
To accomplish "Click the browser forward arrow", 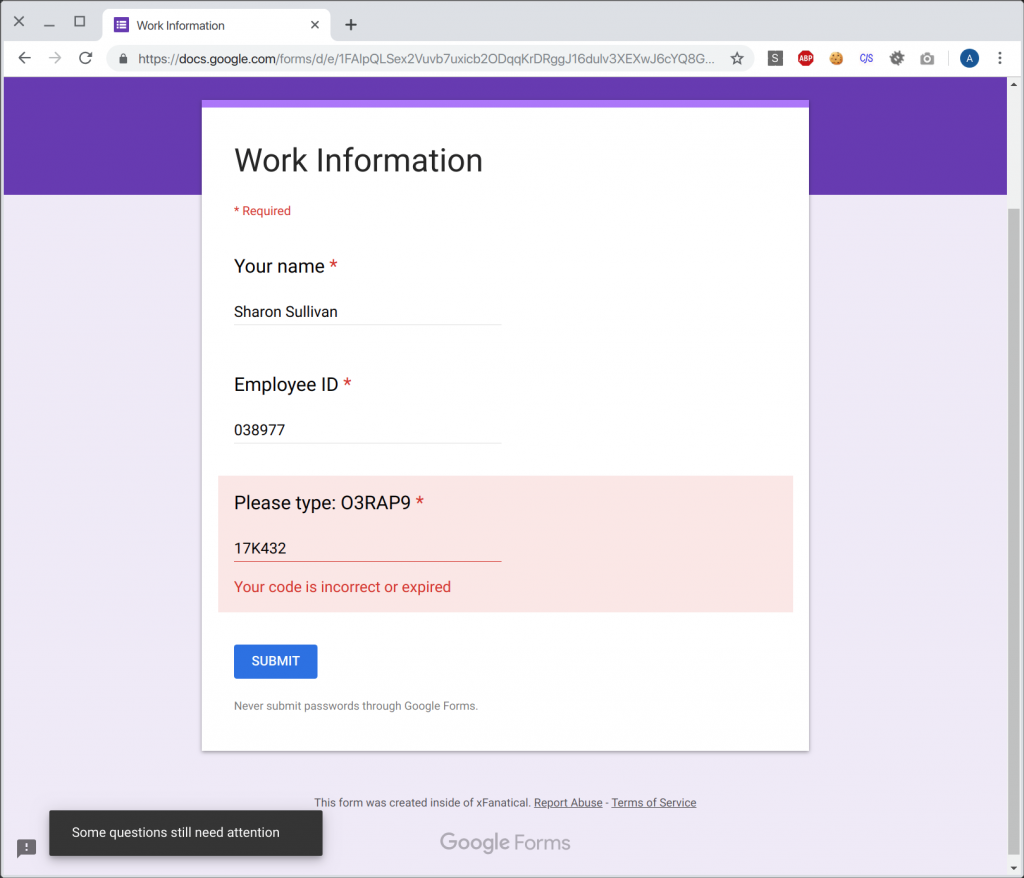I will (55, 58).
